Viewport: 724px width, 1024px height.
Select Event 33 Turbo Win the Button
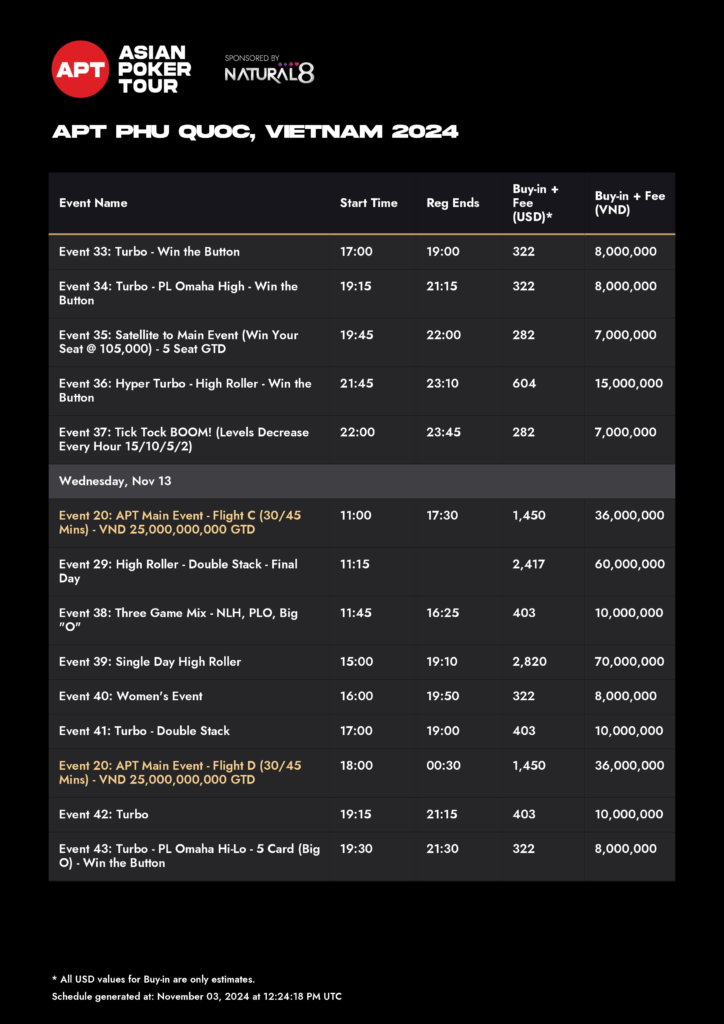pyautogui.click(x=149, y=252)
